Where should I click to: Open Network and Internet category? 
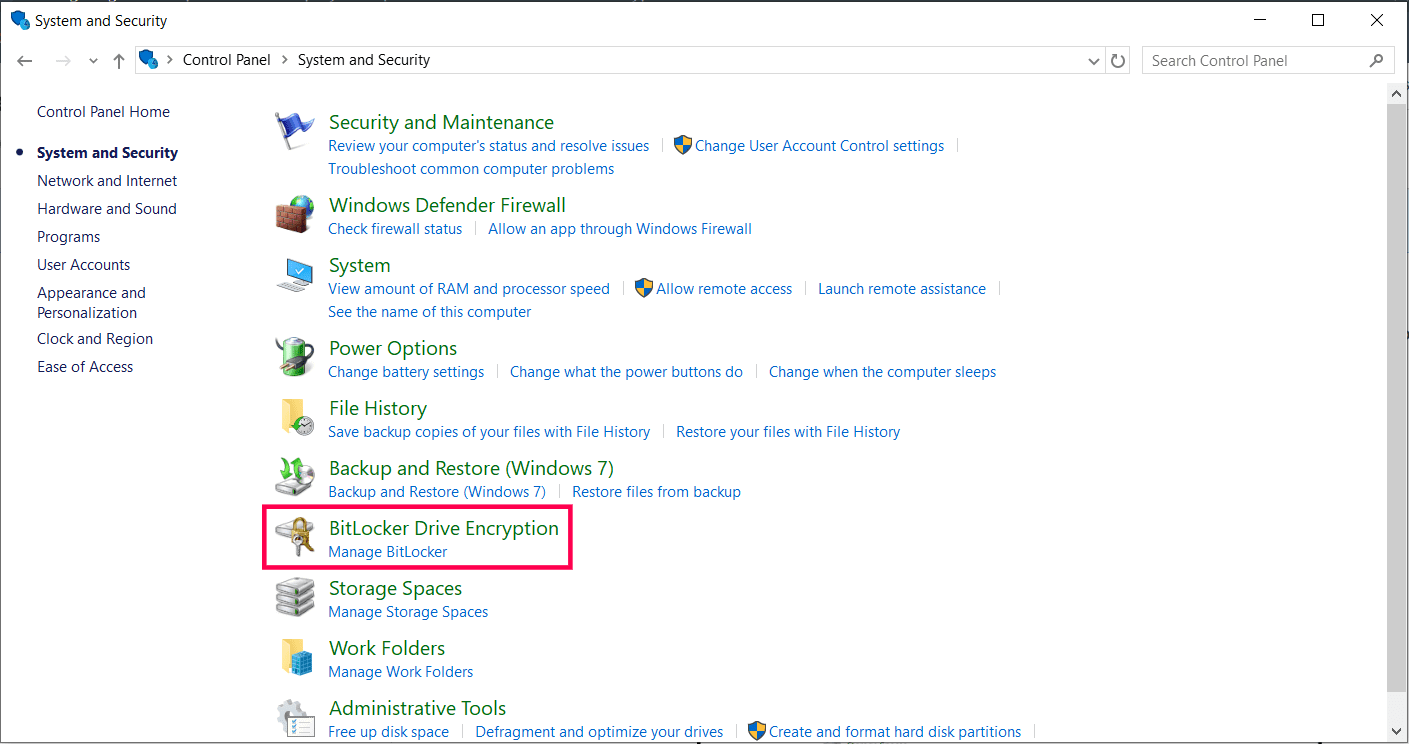107,181
